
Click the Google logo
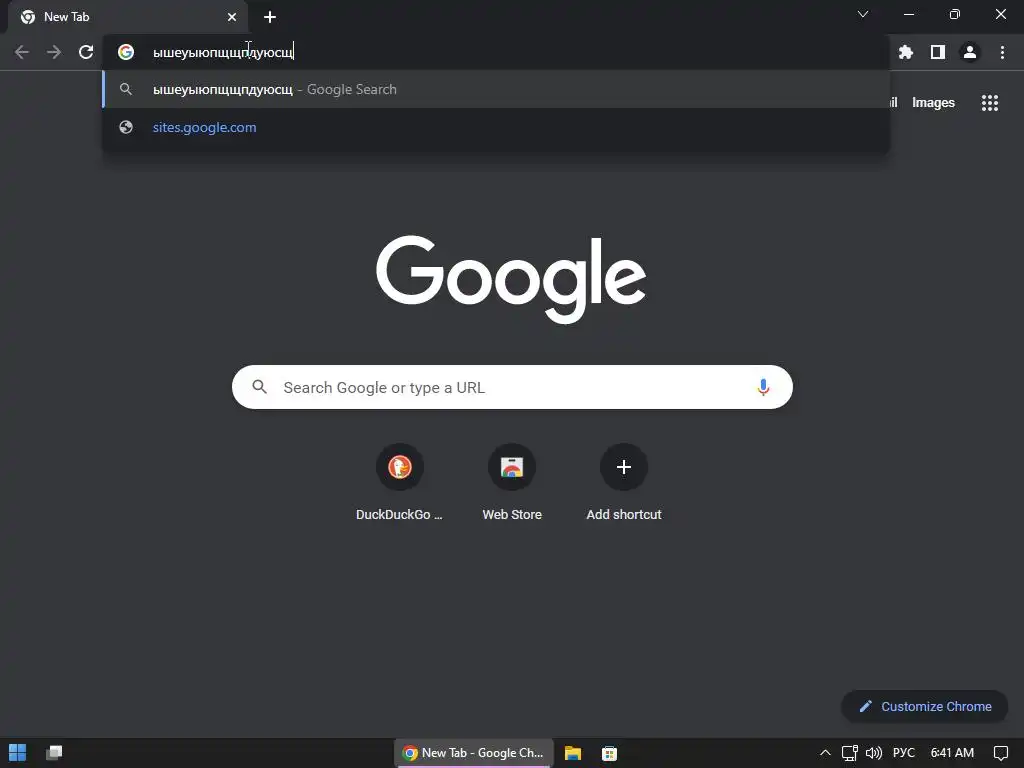click(511, 279)
